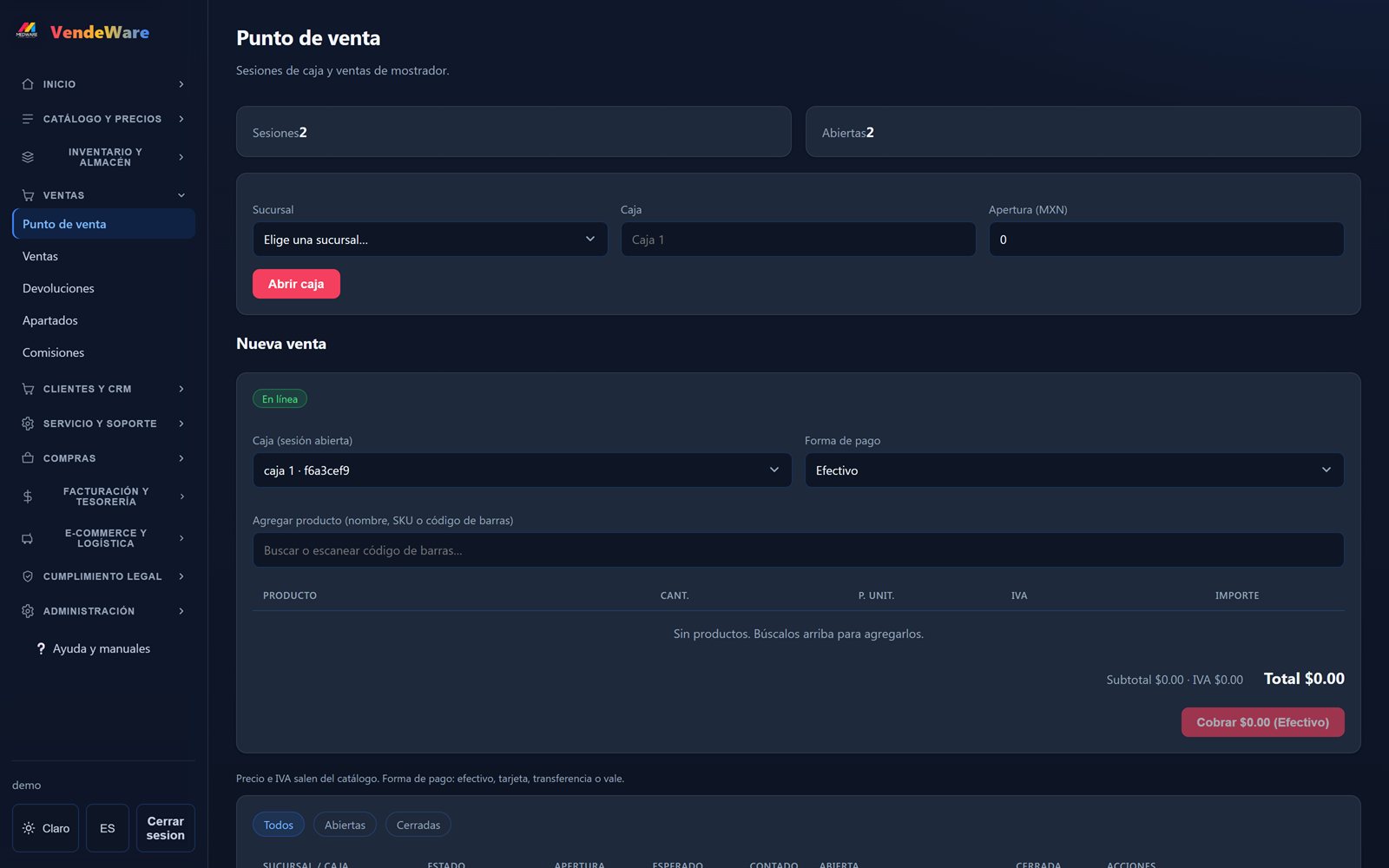Expand the Cumplimiento Legal chevron
The width and height of the screenshot is (1389, 868).
[x=181, y=576]
